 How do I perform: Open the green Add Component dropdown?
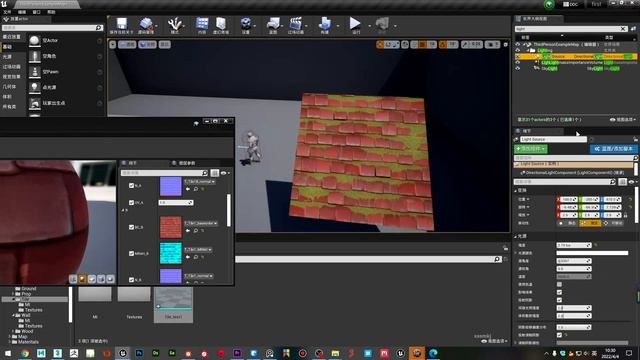[531, 149]
